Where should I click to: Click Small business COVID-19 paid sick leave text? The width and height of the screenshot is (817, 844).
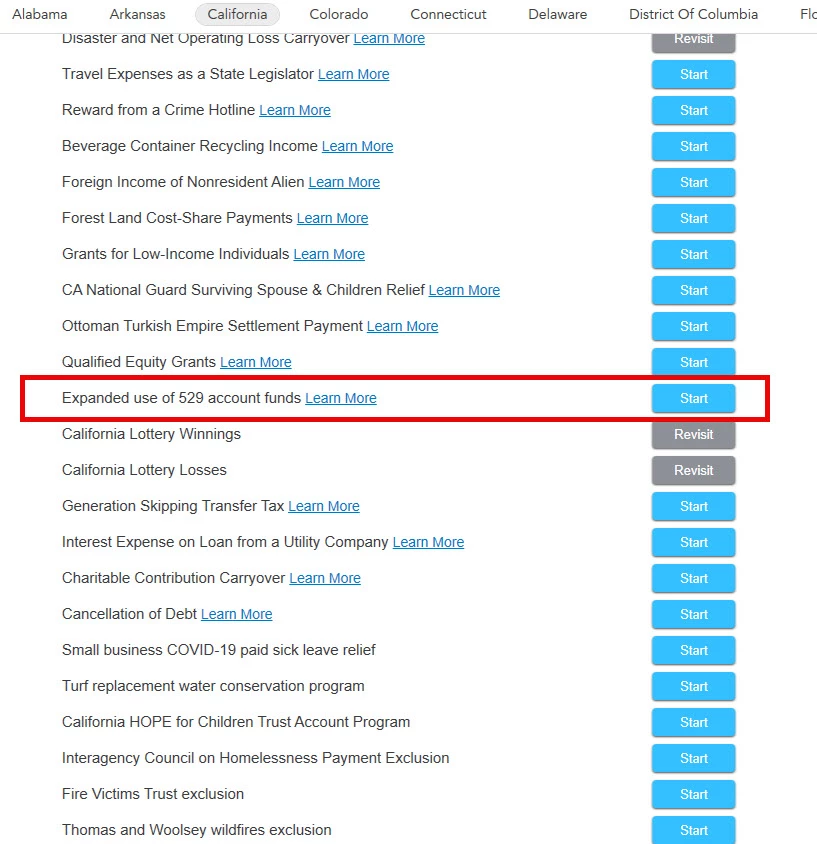219,650
